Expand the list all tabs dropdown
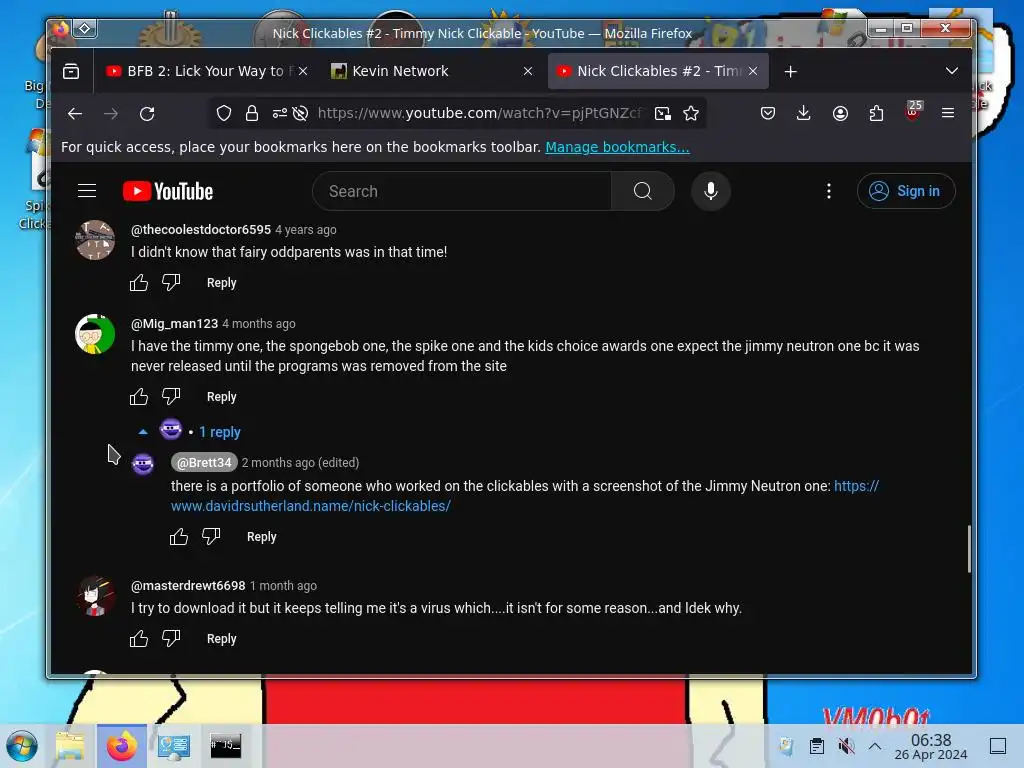 click(x=952, y=71)
